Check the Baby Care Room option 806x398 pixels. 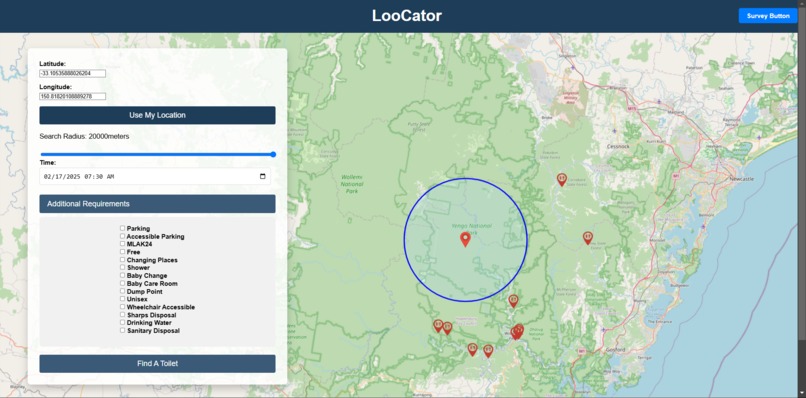122,283
